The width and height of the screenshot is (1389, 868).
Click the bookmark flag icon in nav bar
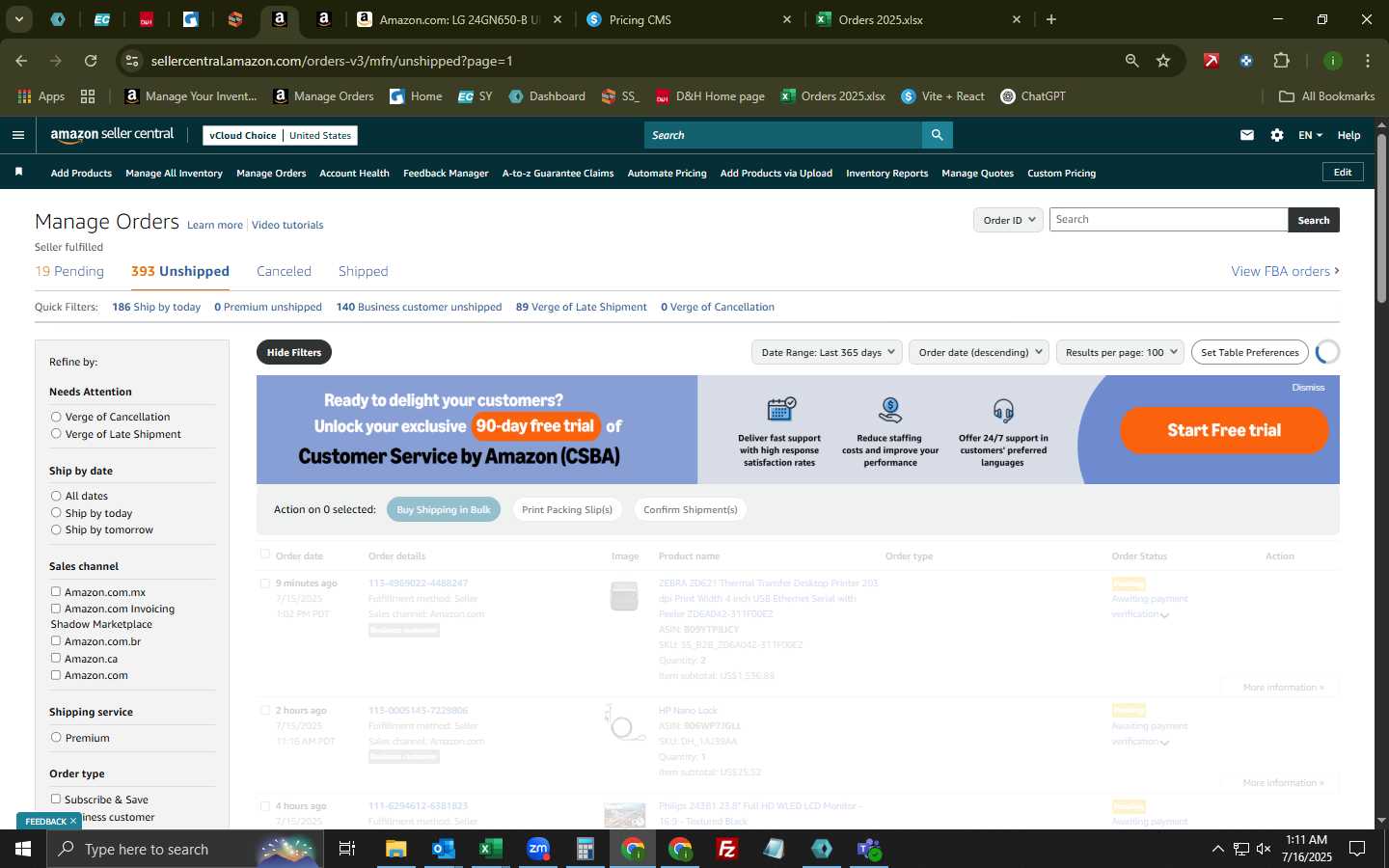click(18, 172)
